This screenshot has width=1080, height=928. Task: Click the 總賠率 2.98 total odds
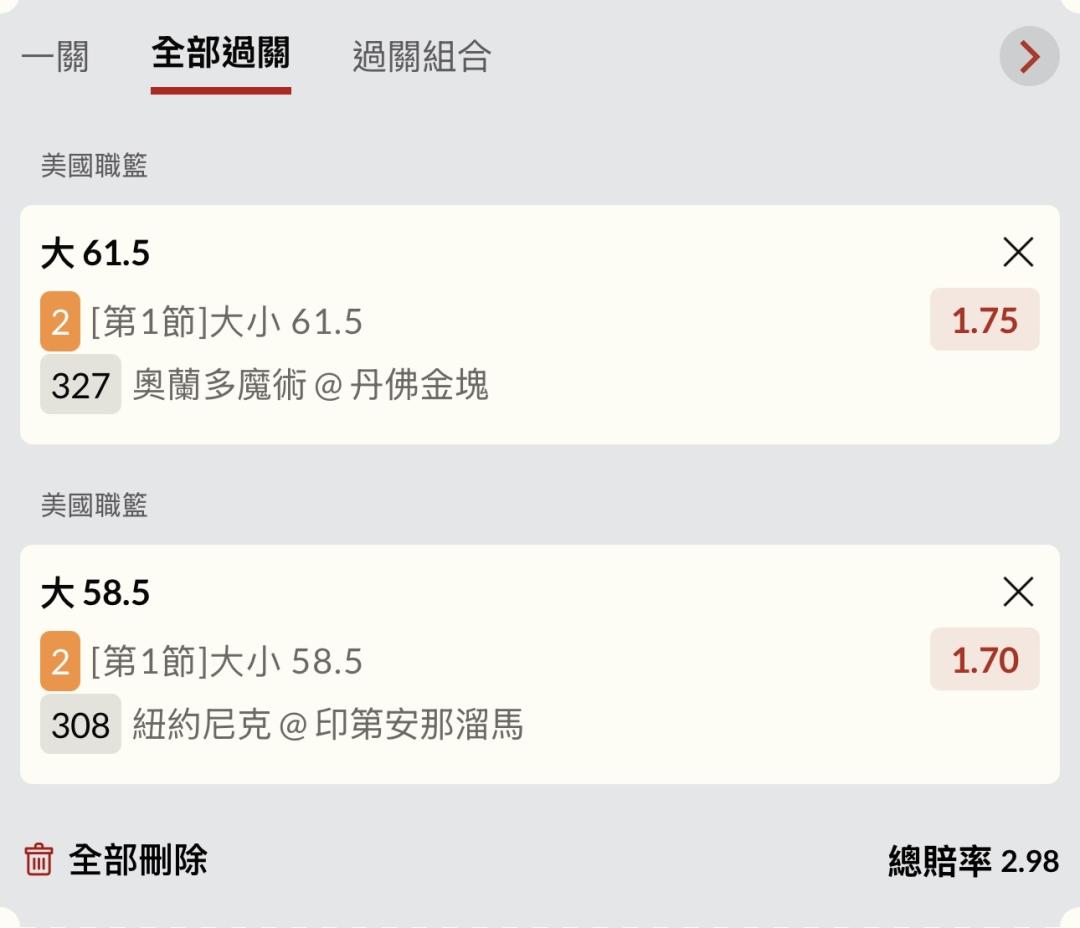973,860
